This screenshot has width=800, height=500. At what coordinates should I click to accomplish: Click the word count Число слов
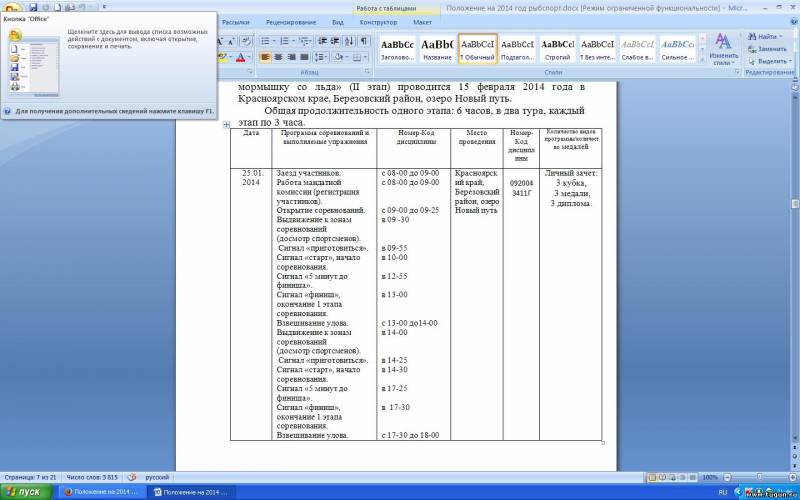92,478
